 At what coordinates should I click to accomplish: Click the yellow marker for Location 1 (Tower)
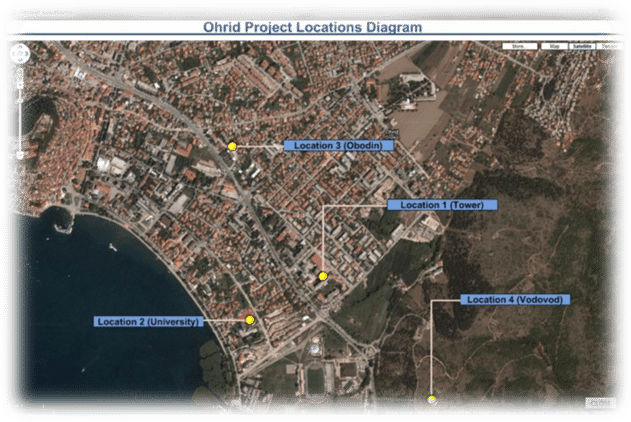[323, 275]
